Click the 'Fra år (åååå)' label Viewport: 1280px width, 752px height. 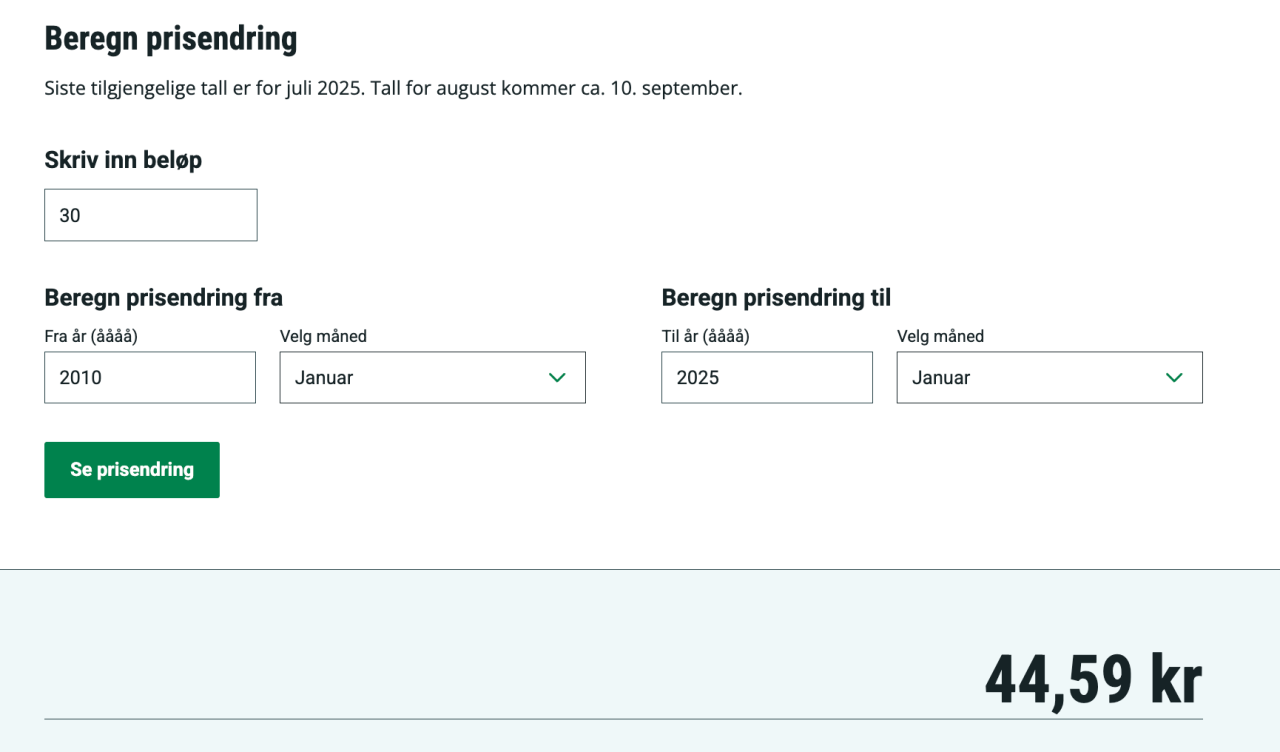point(91,336)
